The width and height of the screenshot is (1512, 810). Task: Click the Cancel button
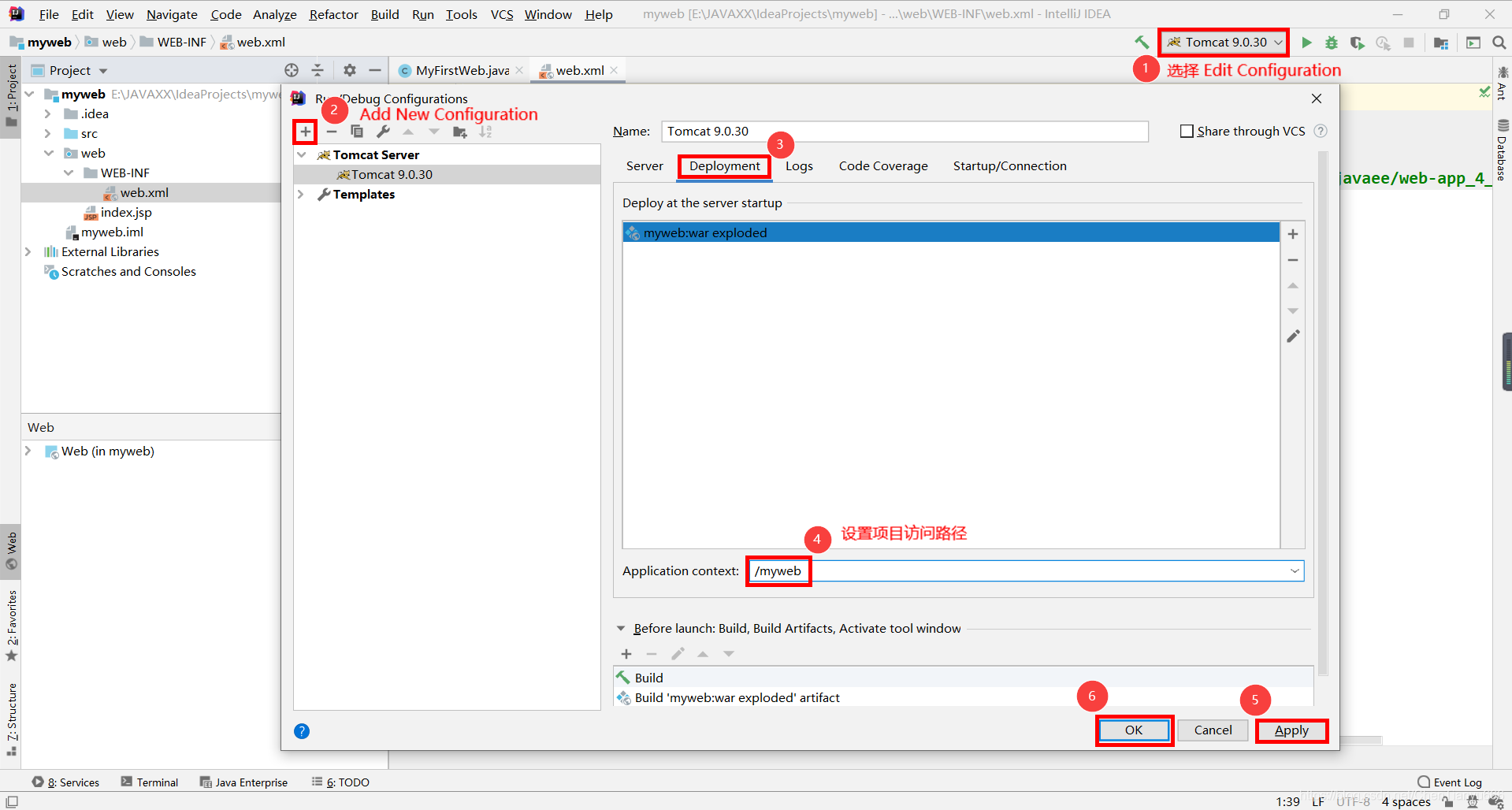tap(1213, 730)
